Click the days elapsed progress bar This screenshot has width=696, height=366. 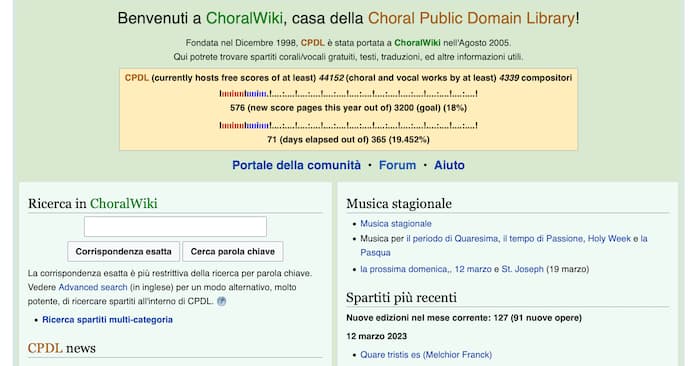348,125
